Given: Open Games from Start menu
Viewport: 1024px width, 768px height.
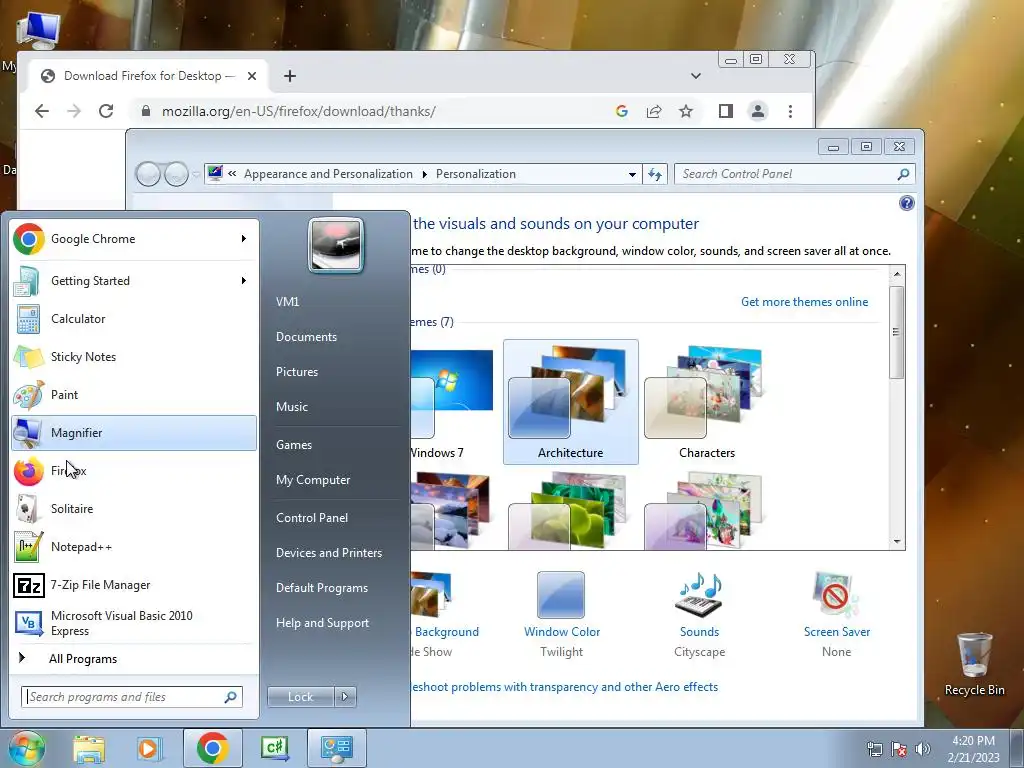Looking at the screenshot, I should click(294, 445).
